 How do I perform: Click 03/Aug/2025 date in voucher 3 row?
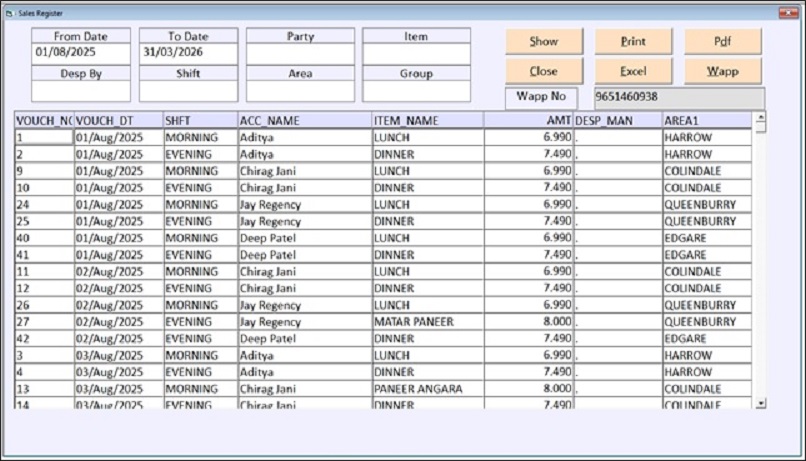(119, 356)
